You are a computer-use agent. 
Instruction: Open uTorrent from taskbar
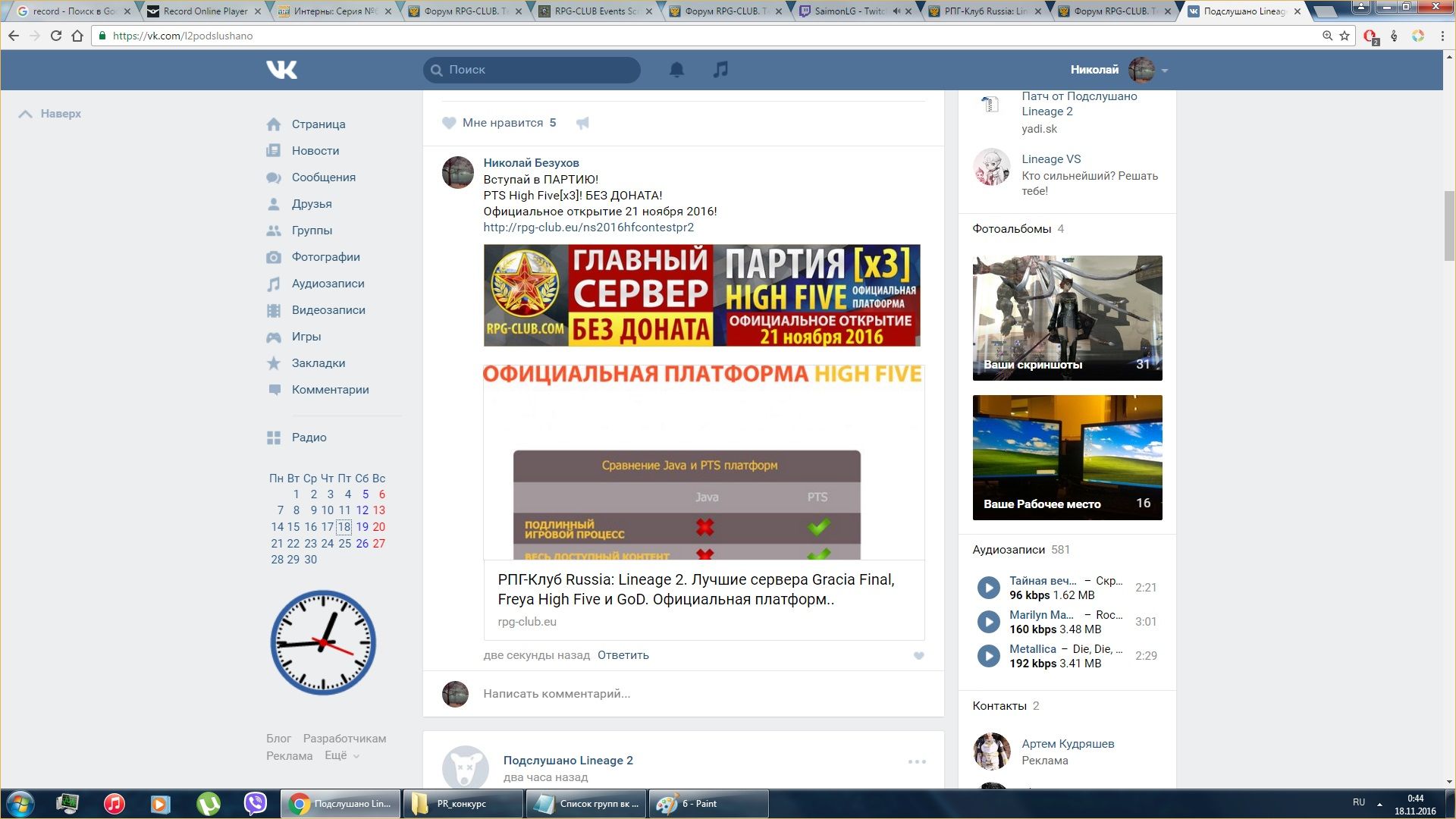208,804
